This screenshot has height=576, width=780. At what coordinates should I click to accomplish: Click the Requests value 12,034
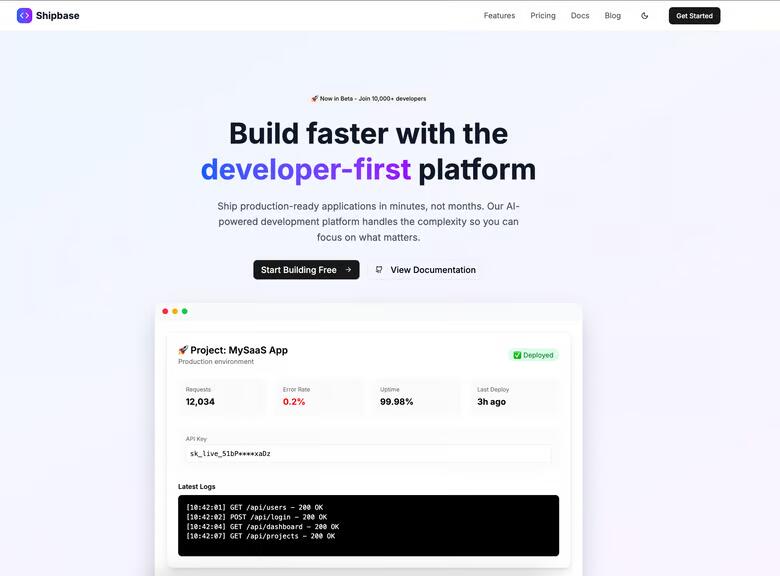point(200,402)
